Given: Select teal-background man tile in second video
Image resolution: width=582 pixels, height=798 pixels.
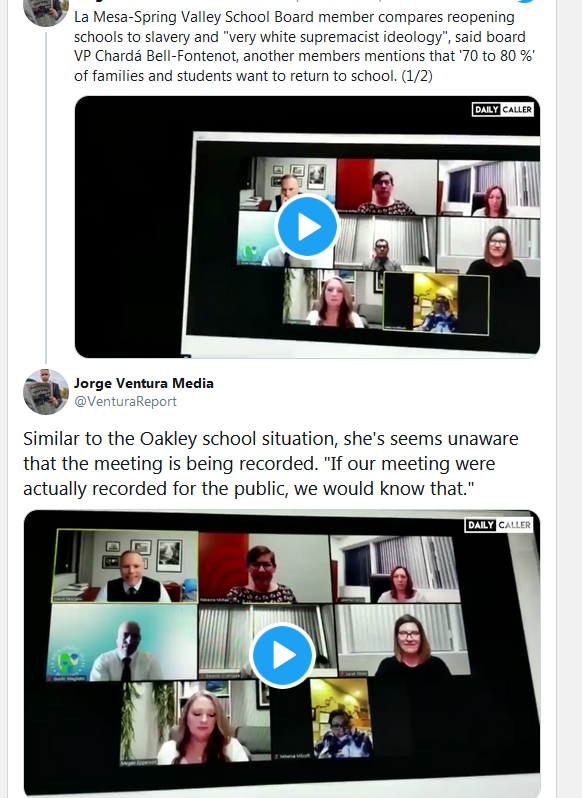Looking at the screenshot, I should click(123, 643).
